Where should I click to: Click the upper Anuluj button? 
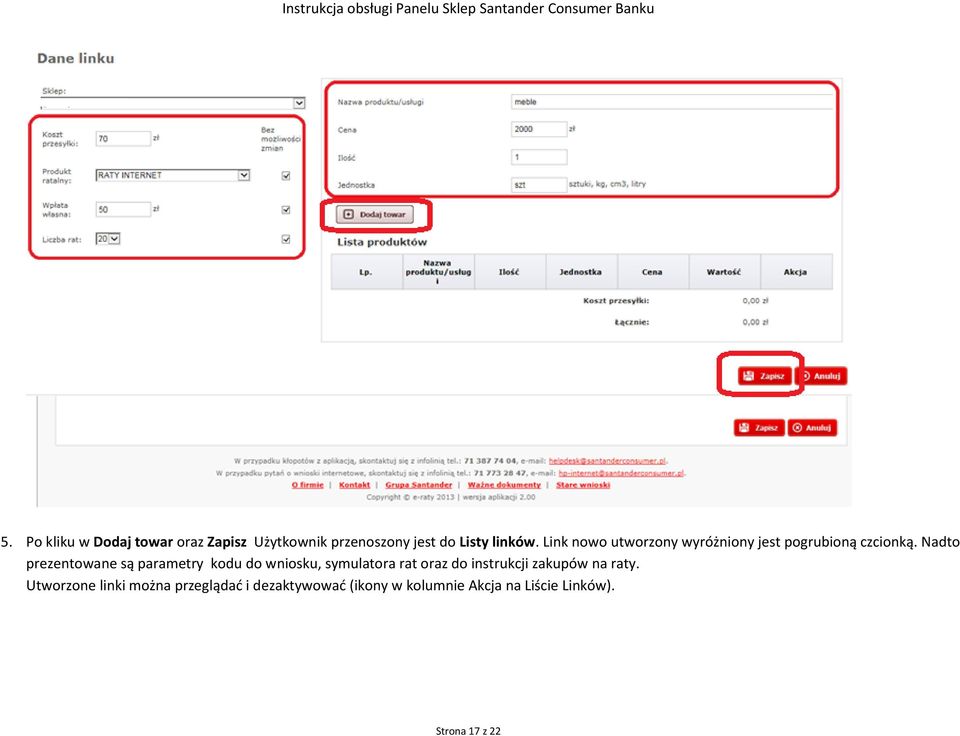point(821,376)
